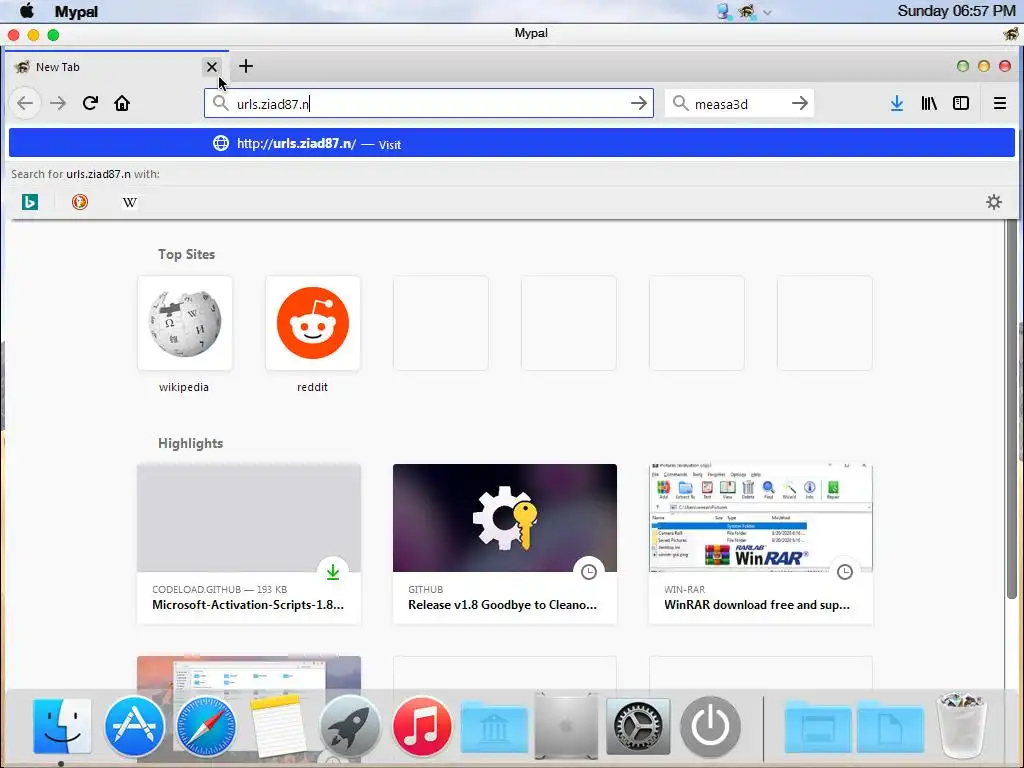Open the Trash in the dock
The image size is (1024, 768).
[x=961, y=724]
